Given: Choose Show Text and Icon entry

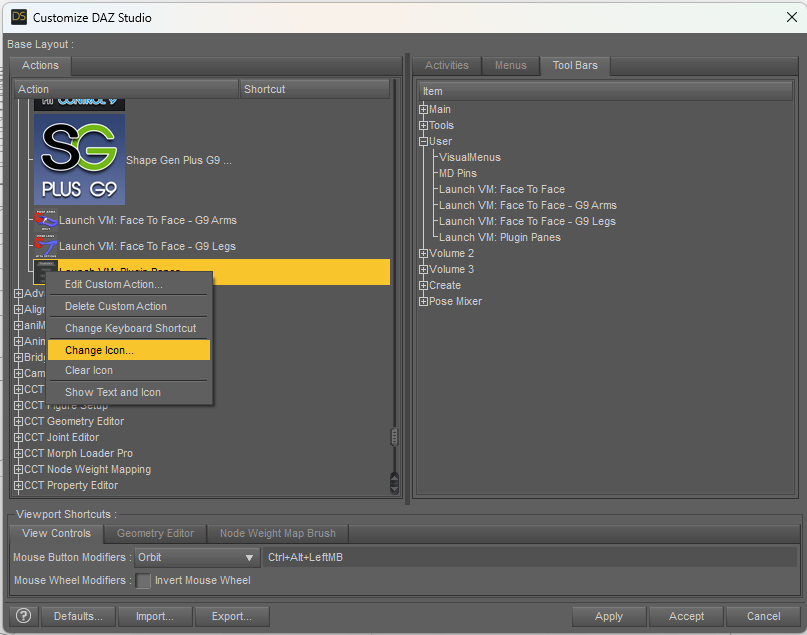Looking at the screenshot, I should (129, 392).
